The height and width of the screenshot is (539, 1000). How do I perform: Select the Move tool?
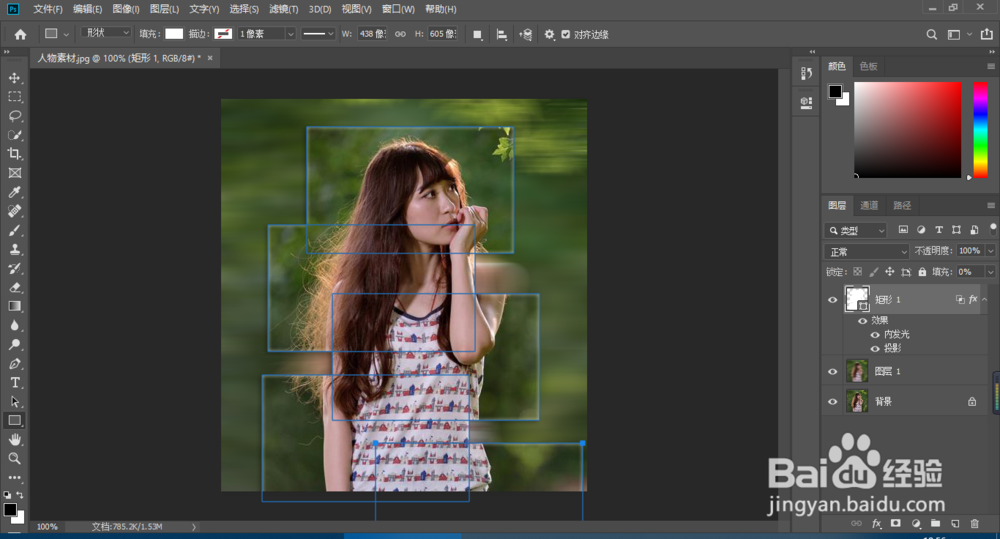[14, 78]
